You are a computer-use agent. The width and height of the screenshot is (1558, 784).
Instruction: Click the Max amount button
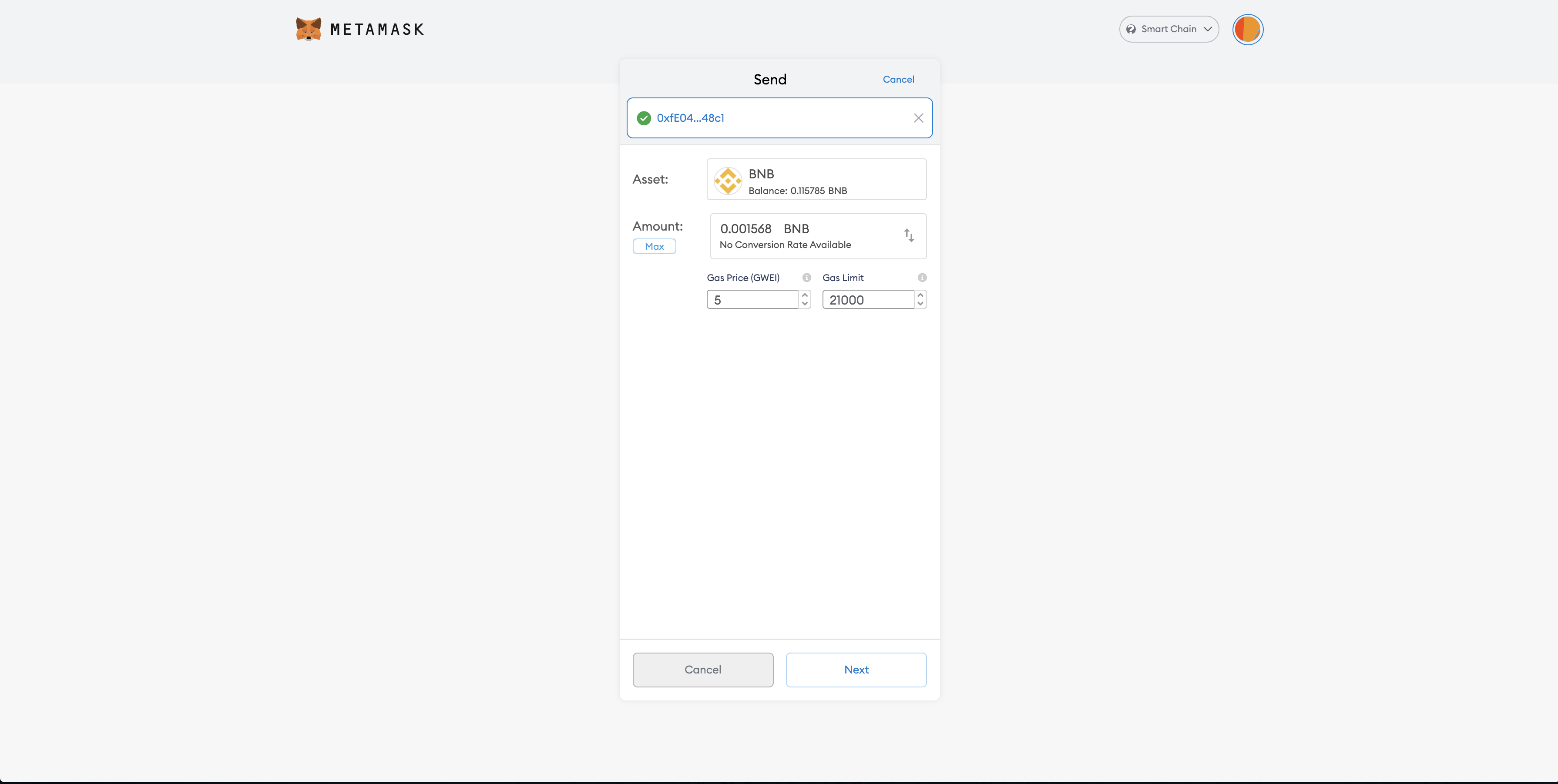click(x=654, y=246)
